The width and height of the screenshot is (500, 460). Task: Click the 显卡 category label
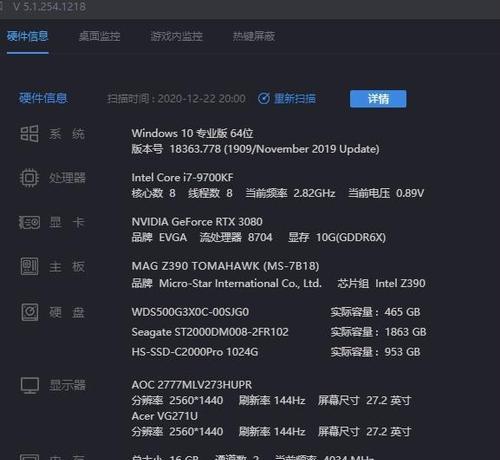point(67,222)
